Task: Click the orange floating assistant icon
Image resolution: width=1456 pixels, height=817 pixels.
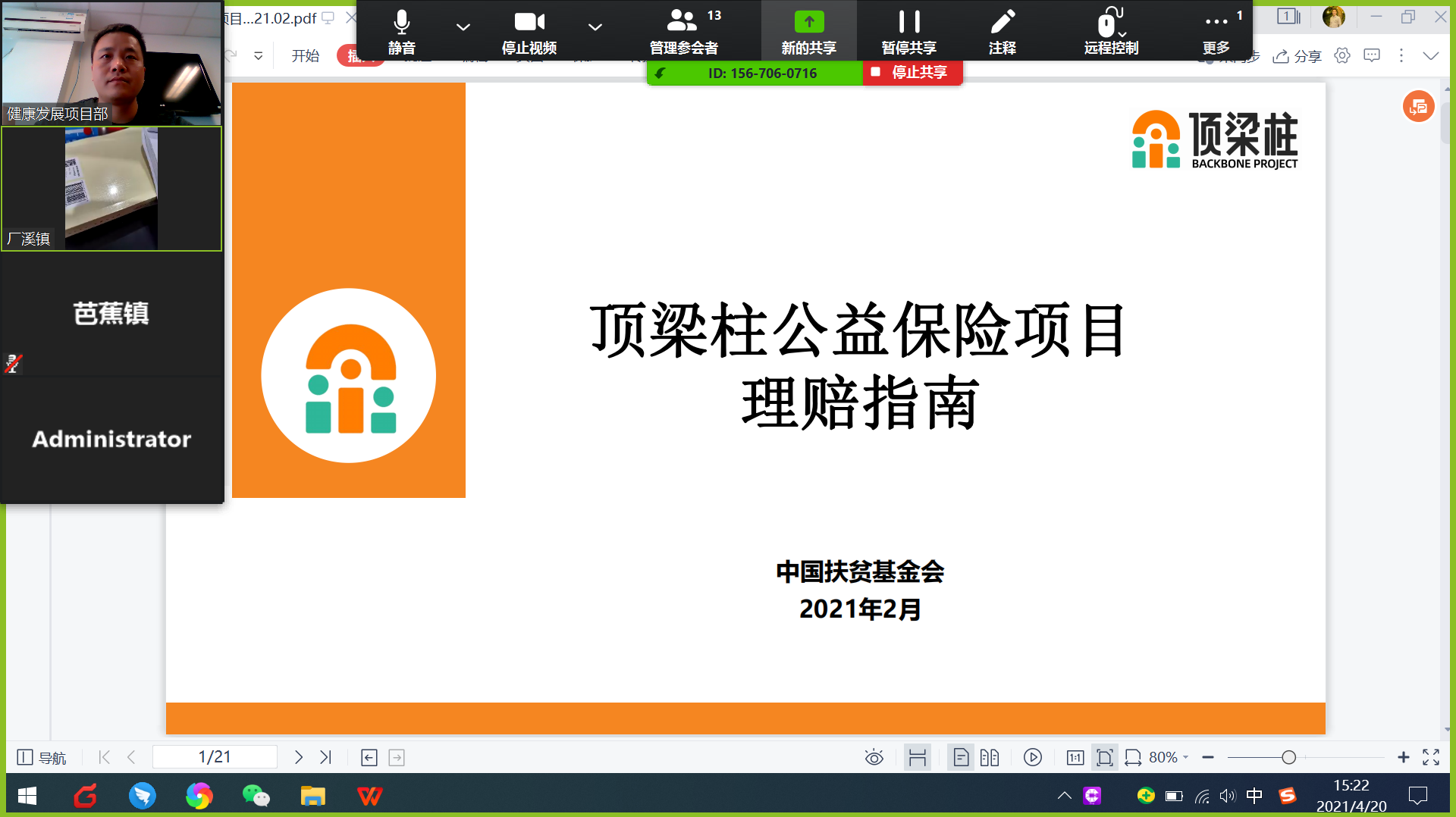Action: 1418,107
